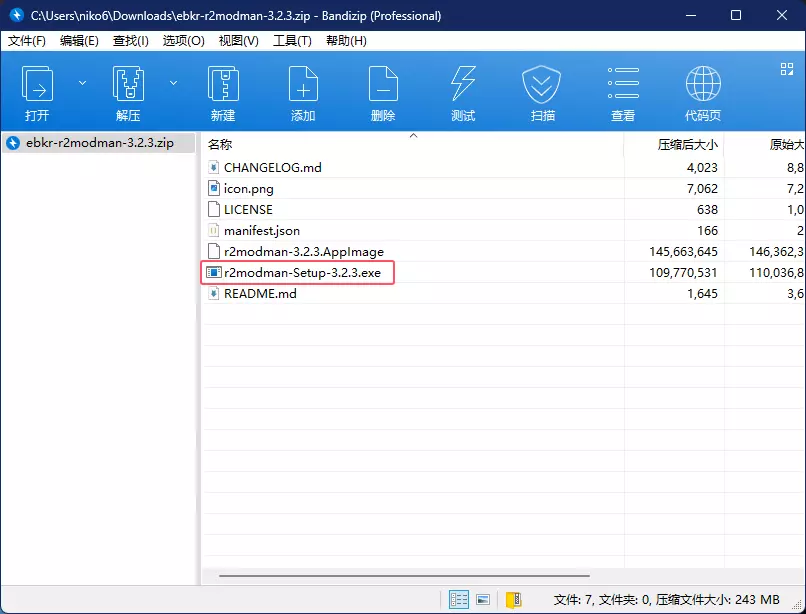Click compressed size 638 of LICENSE
806x614 pixels.
707,210
